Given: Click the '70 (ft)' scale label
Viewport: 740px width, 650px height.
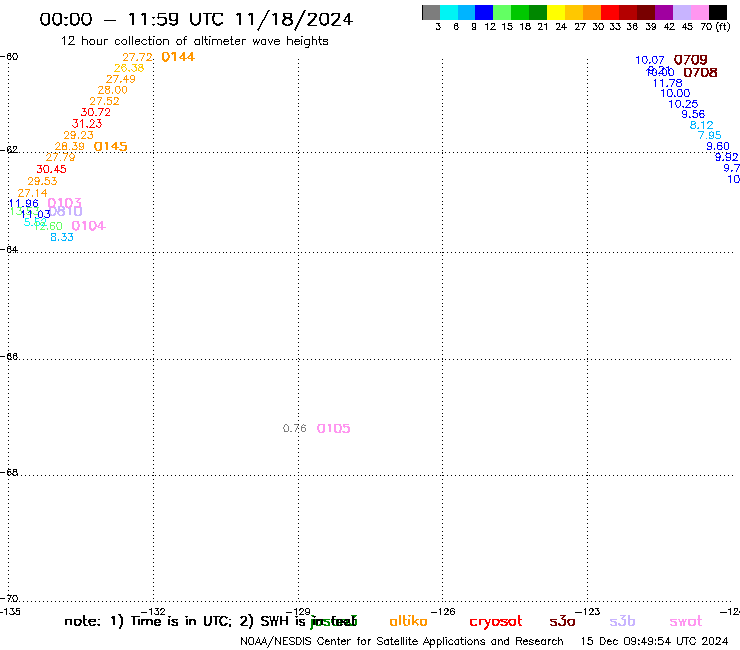Looking at the screenshot, I should pyautogui.click(x=715, y=27).
